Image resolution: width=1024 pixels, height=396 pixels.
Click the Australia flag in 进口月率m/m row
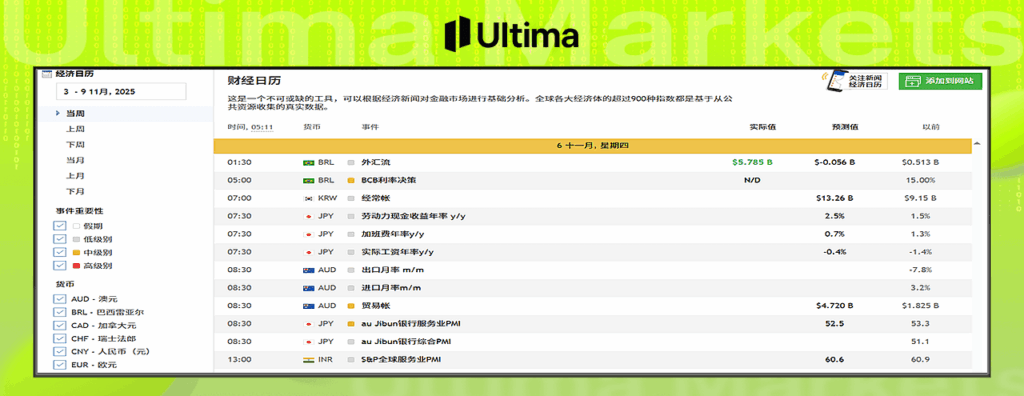(308, 288)
